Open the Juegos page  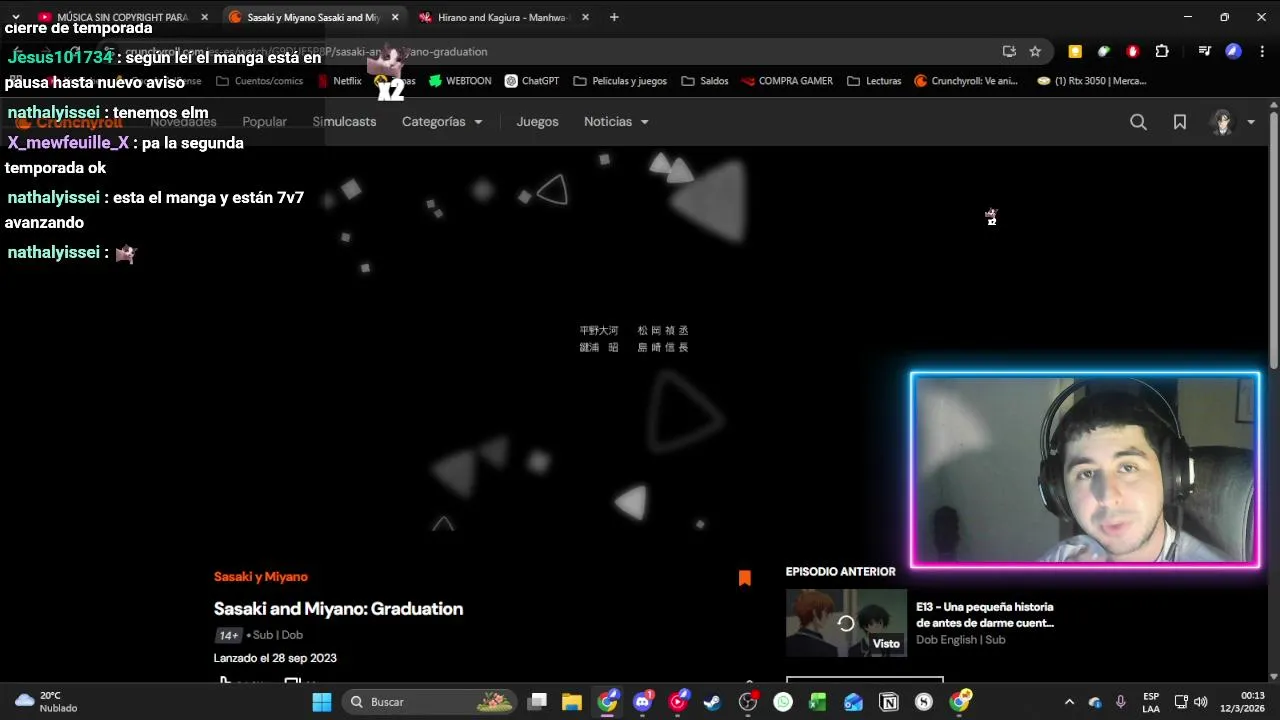tap(537, 122)
